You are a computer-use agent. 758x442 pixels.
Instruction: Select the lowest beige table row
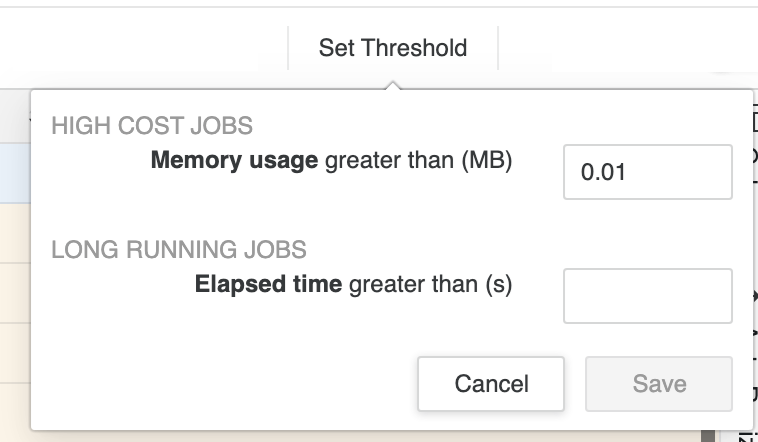click(x=14, y=410)
